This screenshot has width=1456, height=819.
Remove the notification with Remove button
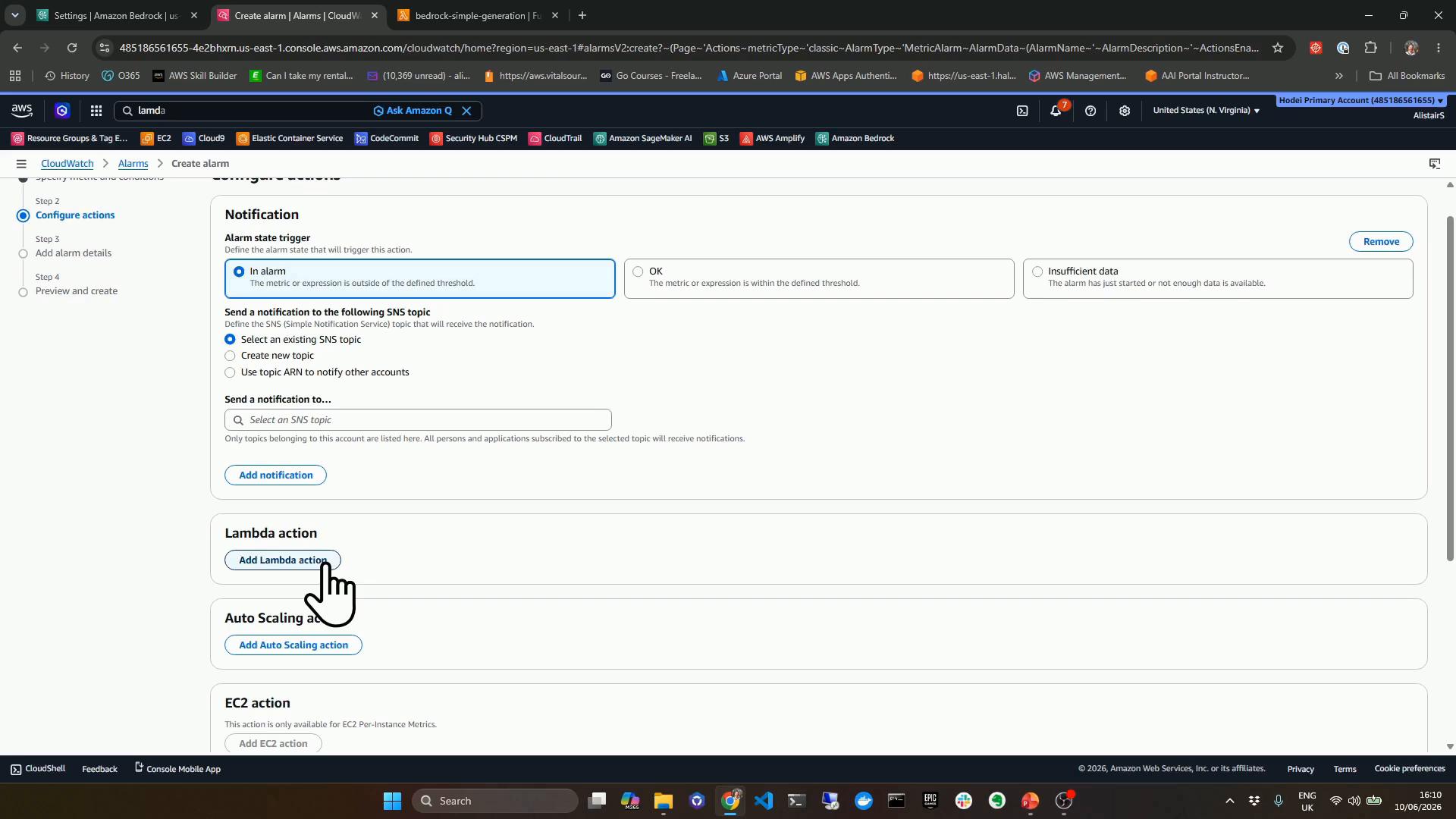pos(1381,242)
